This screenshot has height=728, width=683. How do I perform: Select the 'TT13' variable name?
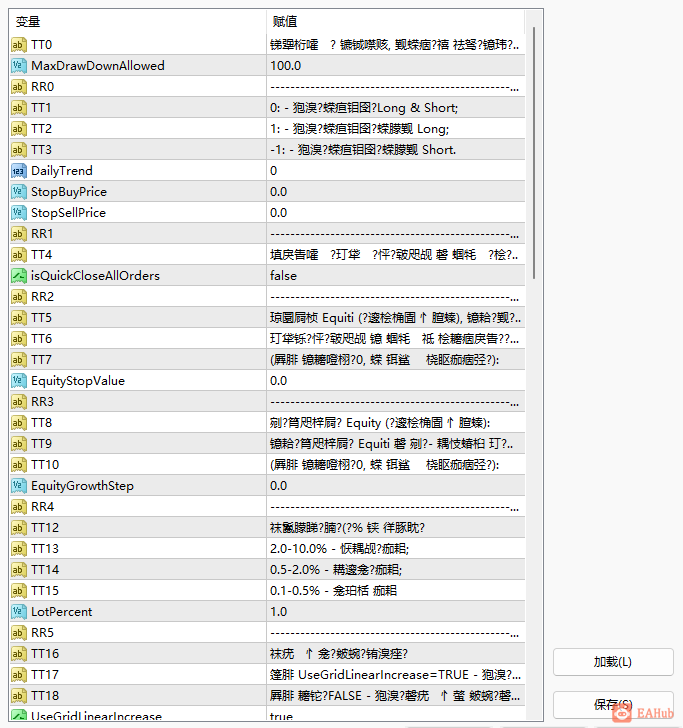(45, 549)
